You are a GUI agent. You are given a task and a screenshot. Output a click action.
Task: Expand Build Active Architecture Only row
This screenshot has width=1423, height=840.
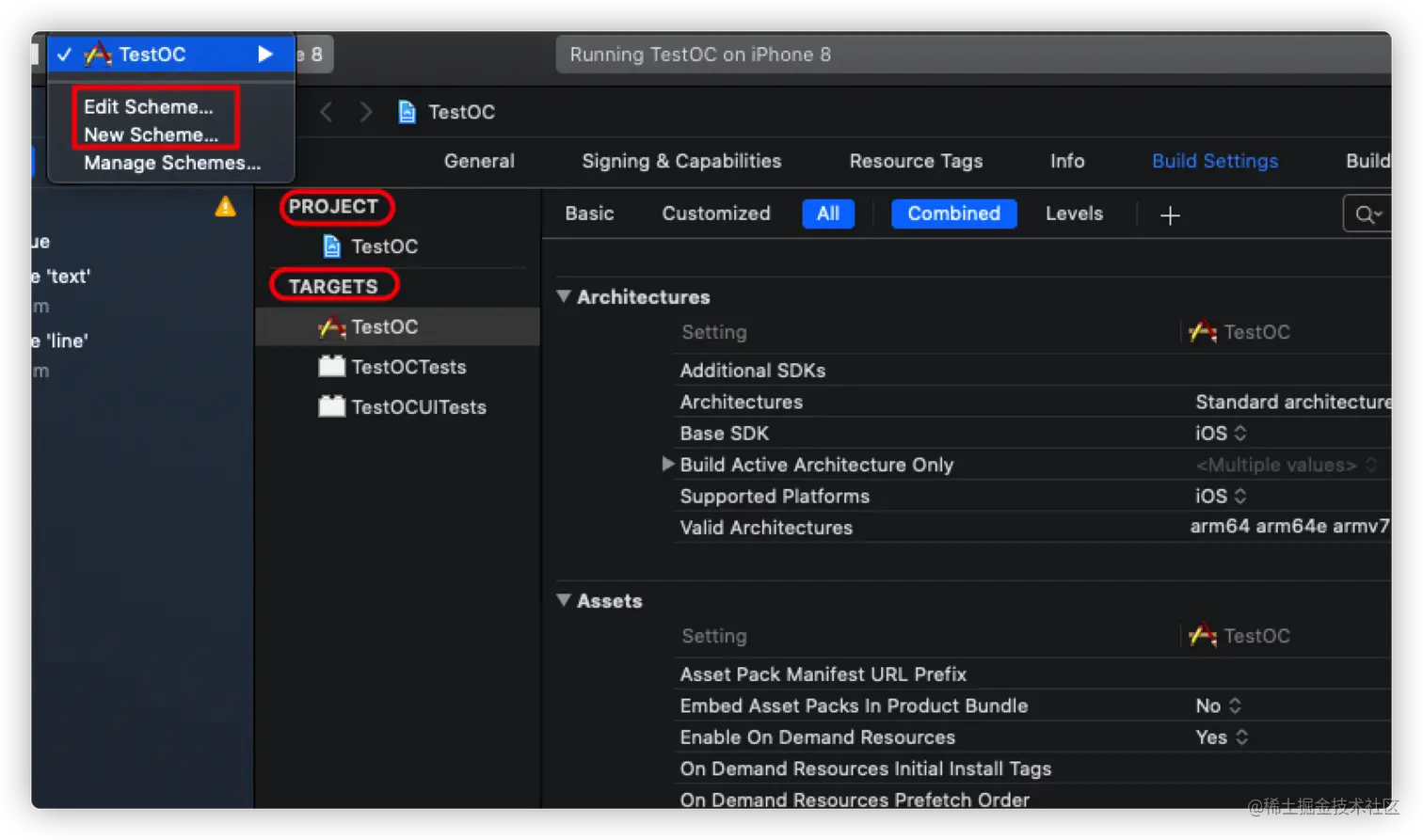[667, 464]
